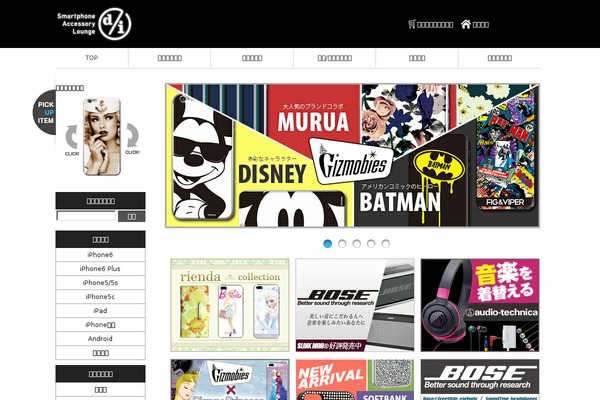Click the Gizmobies main slideshow banner
Screen dimensions: 600x400
(x=352, y=155)
